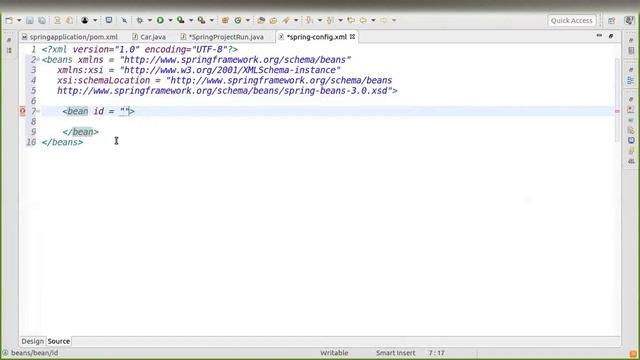This screenshot has height=360, width=640.
Task: Open the New wizard dropdown arrow
Action: coord(19,20)
